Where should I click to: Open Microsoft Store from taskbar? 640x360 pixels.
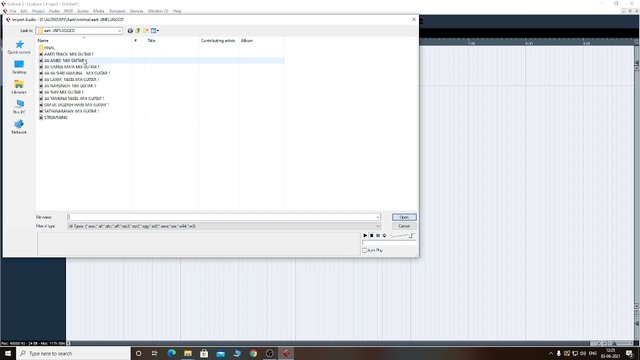(204, 353)
